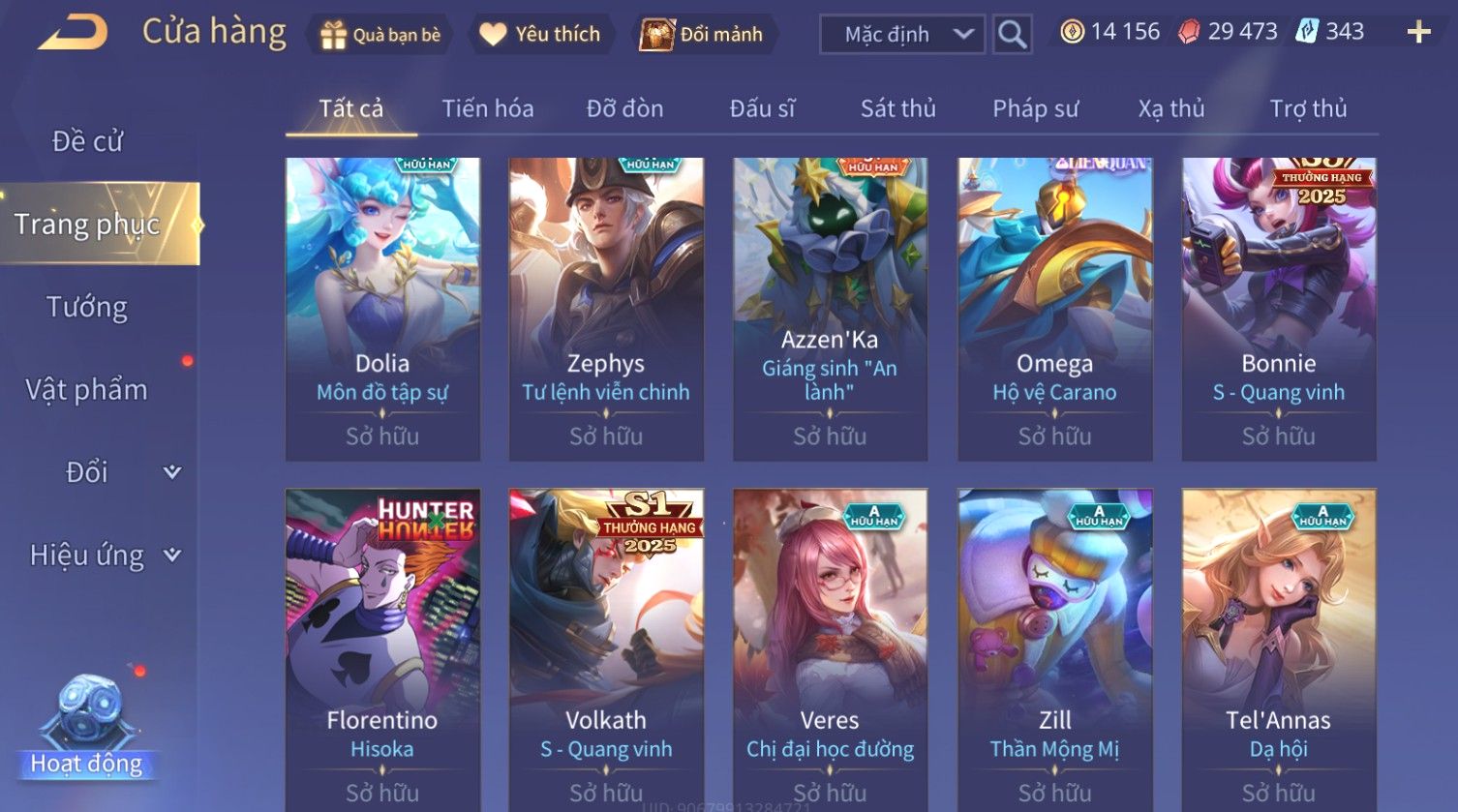1458x812 pixels.
Task: Open Vật phẩm sidebar category
Action: [x=87, y=389]
